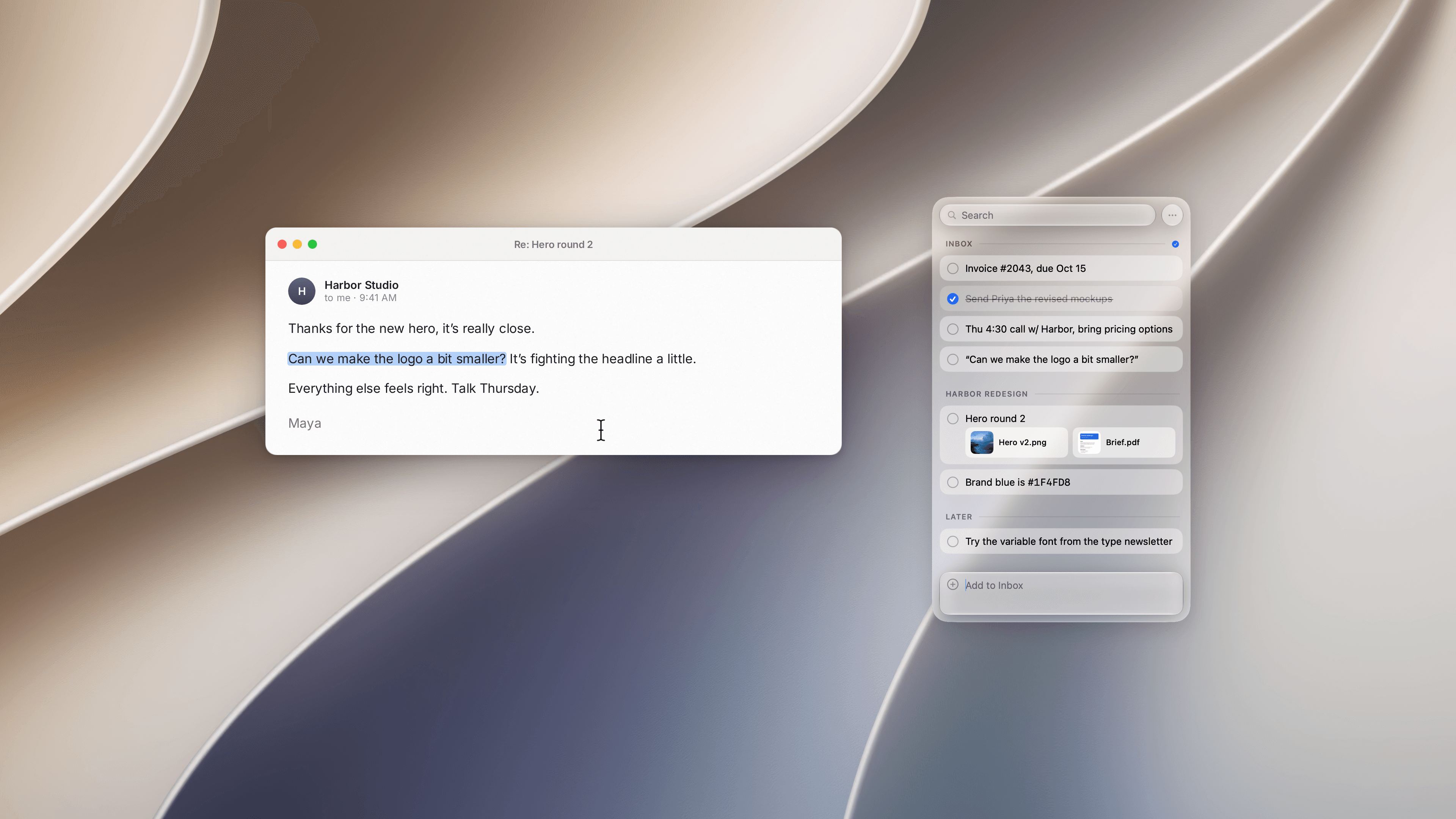This screenshot has width=1456, height=819.
Task: Click into Add to Inbox field
Action: coord(1061,593)
